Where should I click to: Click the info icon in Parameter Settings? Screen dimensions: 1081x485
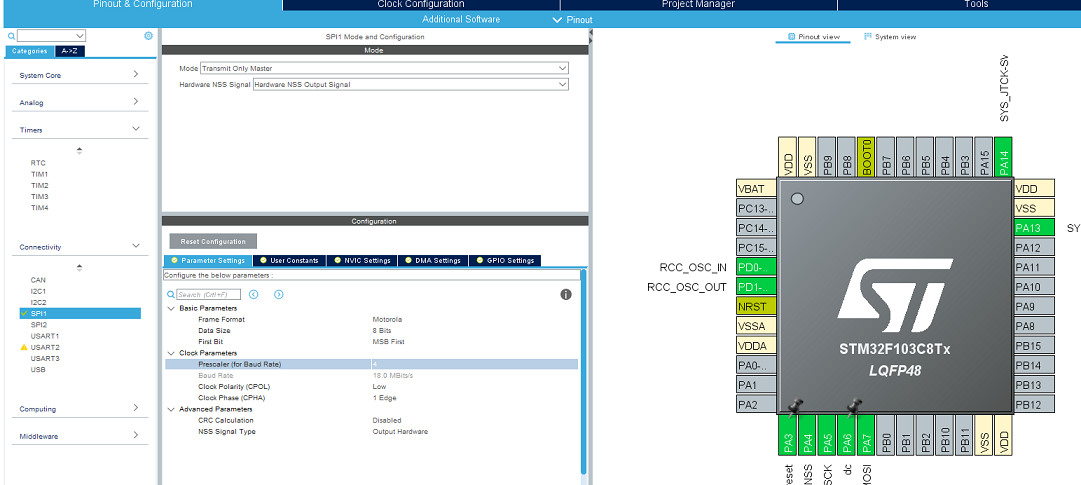pos(566,295)
